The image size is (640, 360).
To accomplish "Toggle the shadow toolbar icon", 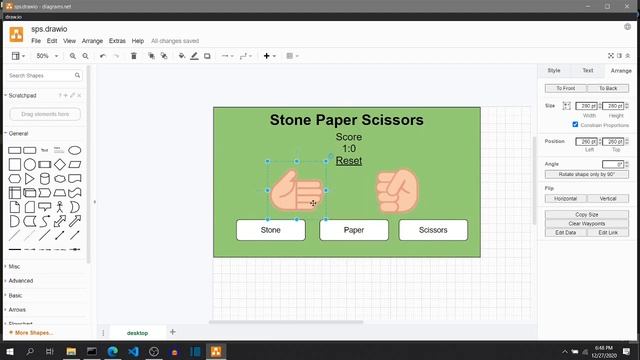I will tap(207, 56).
